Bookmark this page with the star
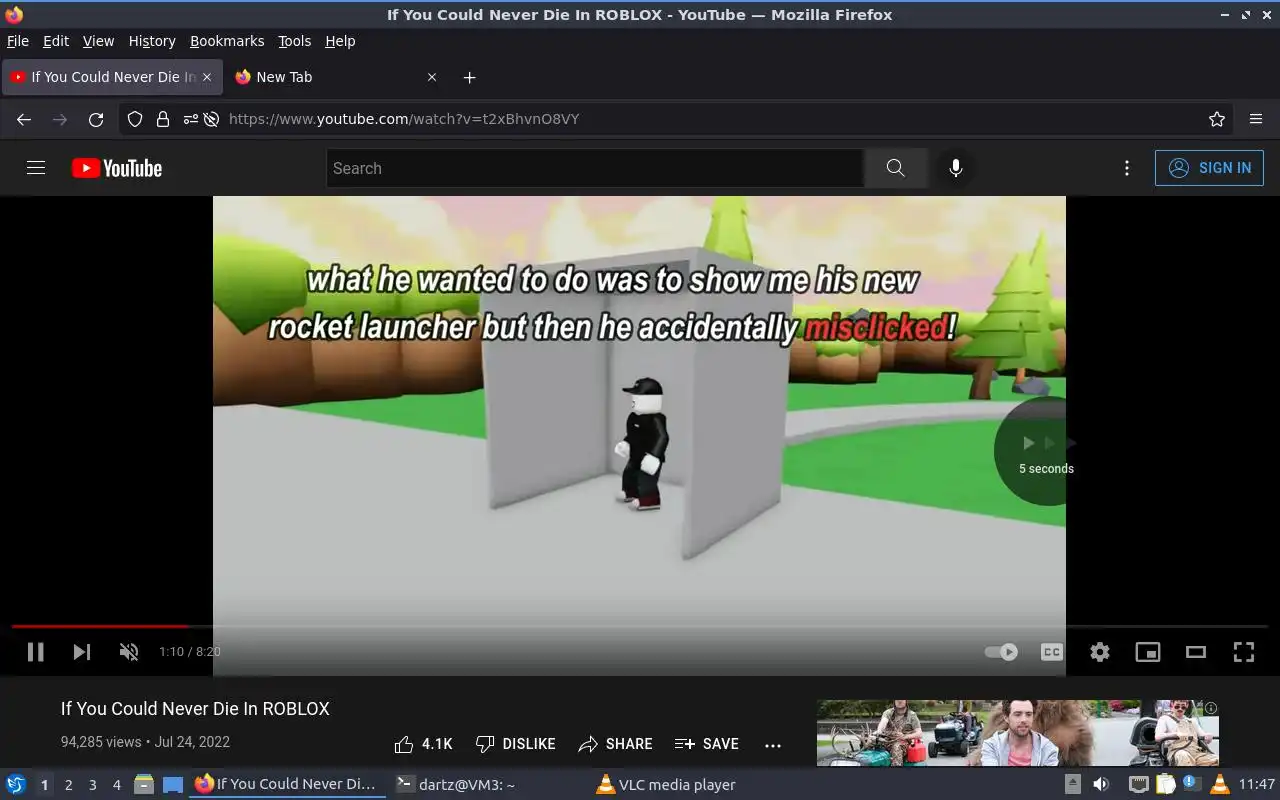Screen dimensions: 1280x800 point(1217,119)
